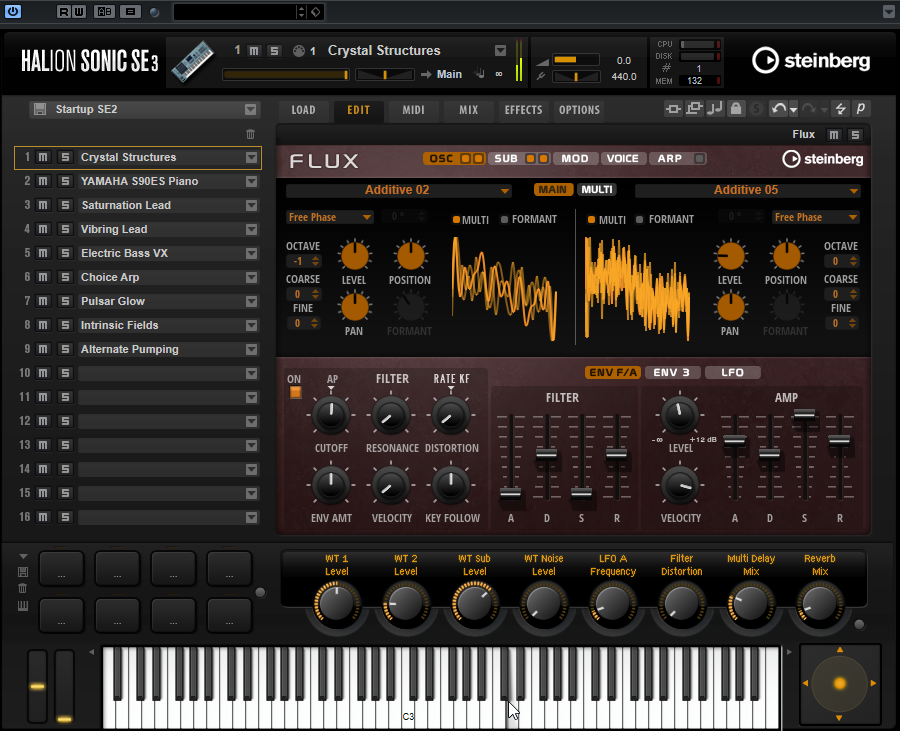Screen dimensions: 900x731
Task: Toggle the padlock lock icon
Action: point(735,109)
